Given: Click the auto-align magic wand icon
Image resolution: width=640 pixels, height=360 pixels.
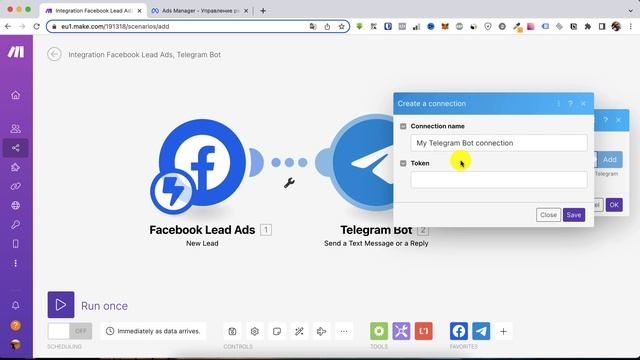Looking at the screenshot, I should tap(299, 331).
